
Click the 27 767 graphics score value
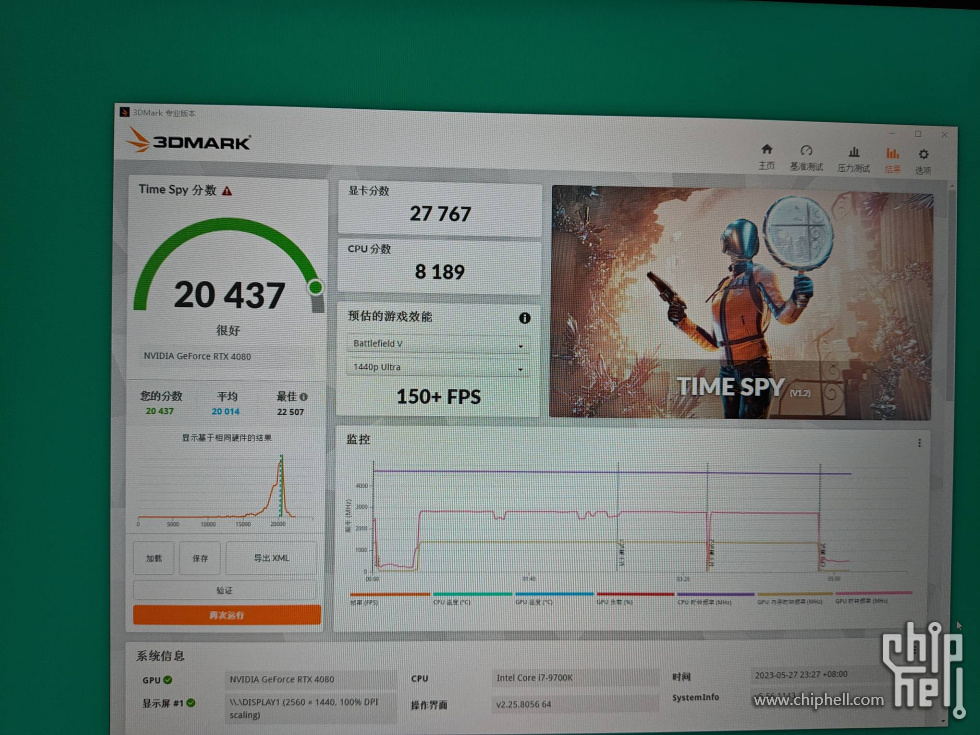tap(440, 214)
